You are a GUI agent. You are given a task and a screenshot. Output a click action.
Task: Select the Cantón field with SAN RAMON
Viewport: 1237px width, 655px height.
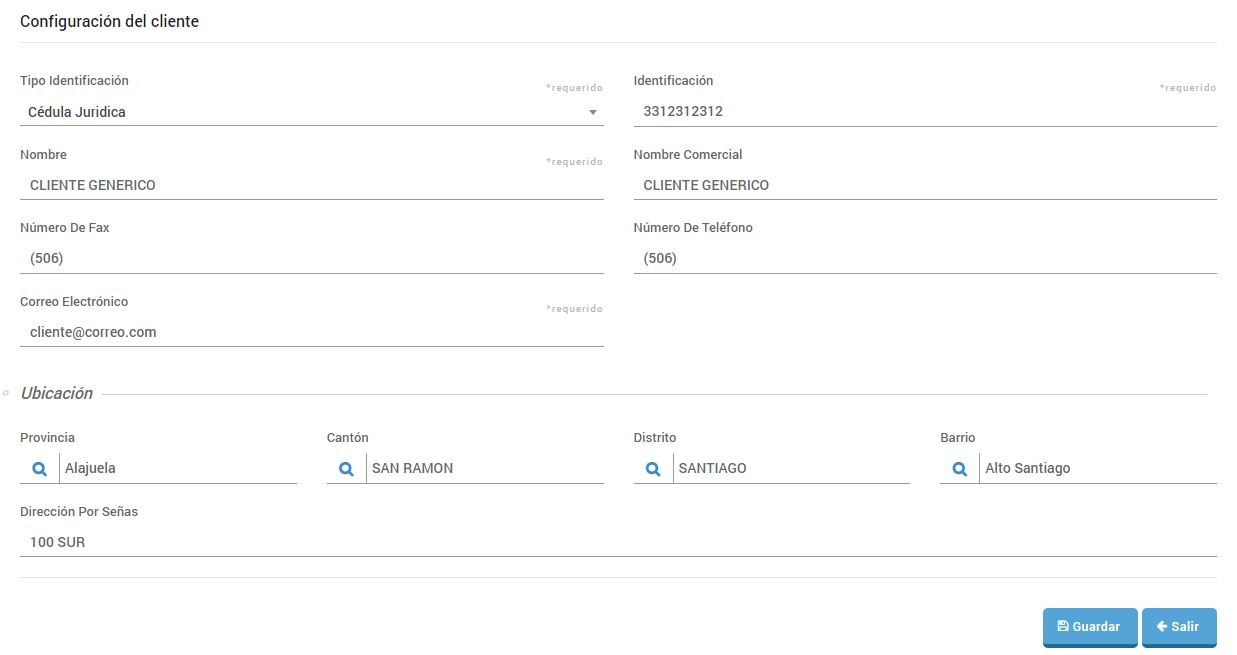(484, 468)
